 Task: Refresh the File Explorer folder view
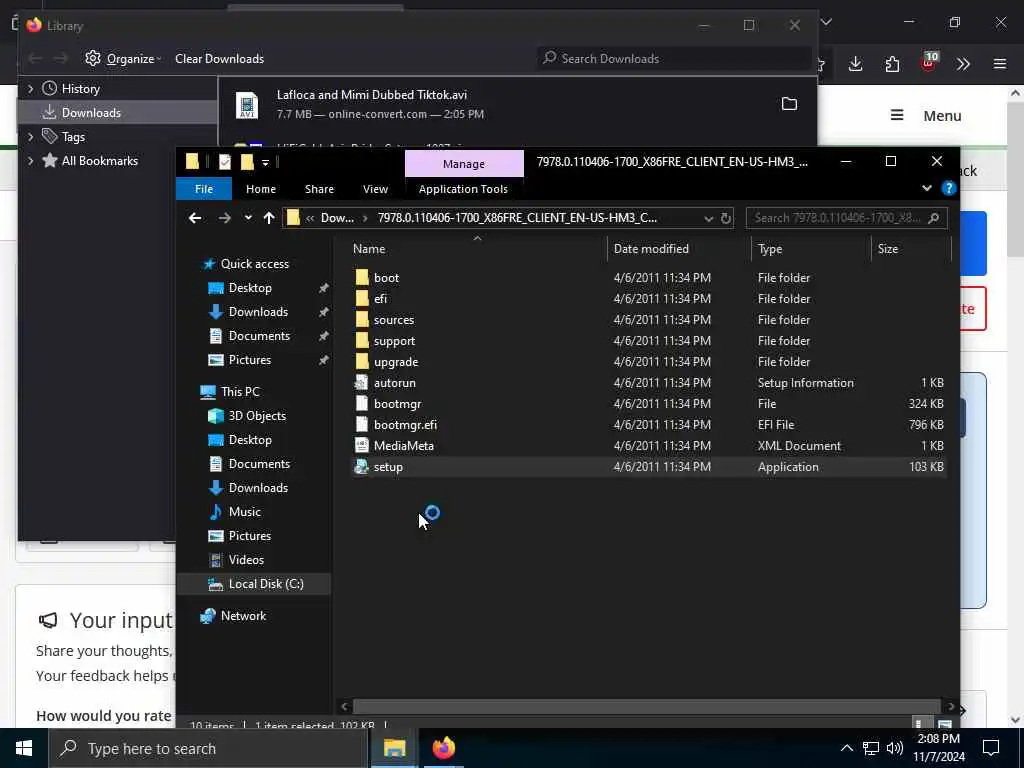[726, 218]
